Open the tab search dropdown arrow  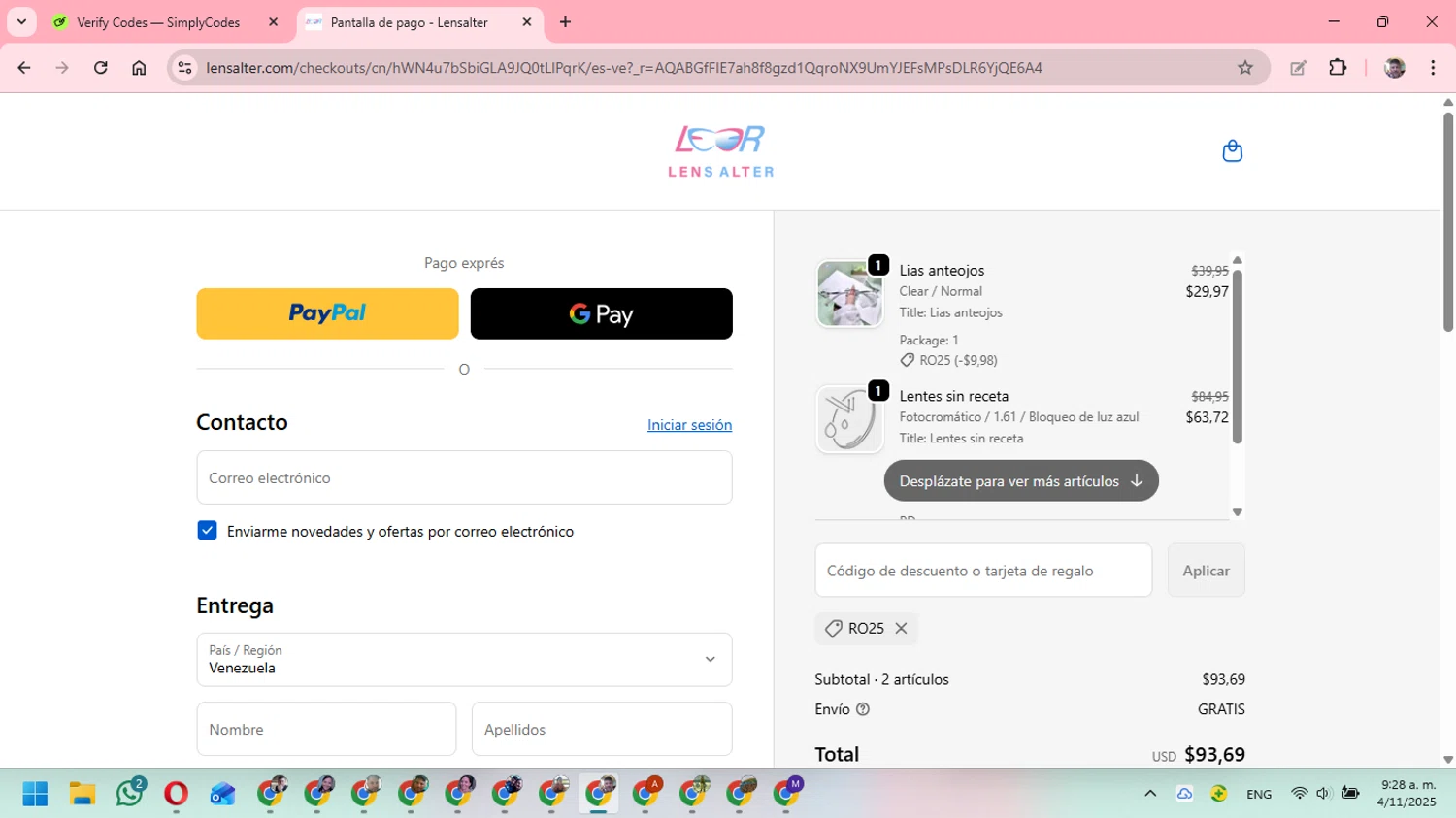click(21, 22)
